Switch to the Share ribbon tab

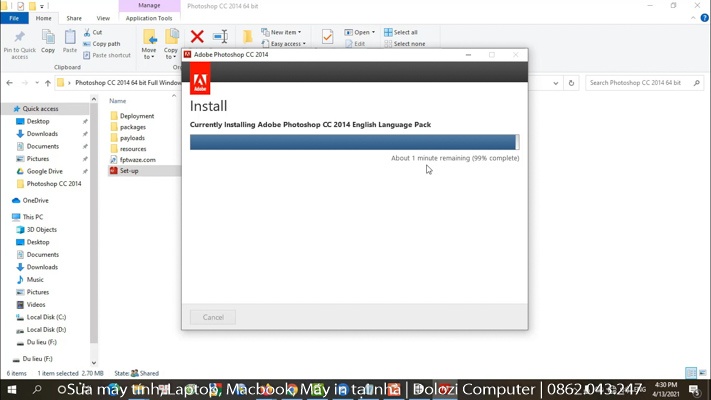click(x=74, y=18)
